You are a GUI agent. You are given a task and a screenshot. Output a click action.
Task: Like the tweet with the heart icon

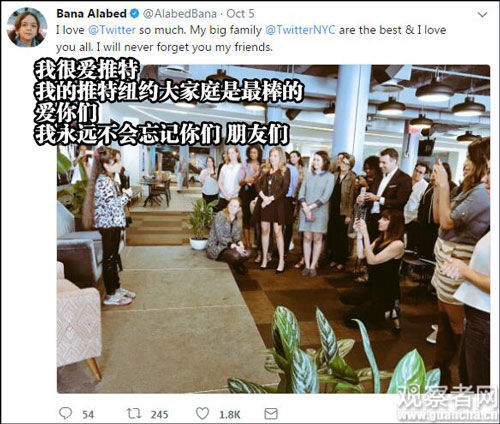point(202,414)
